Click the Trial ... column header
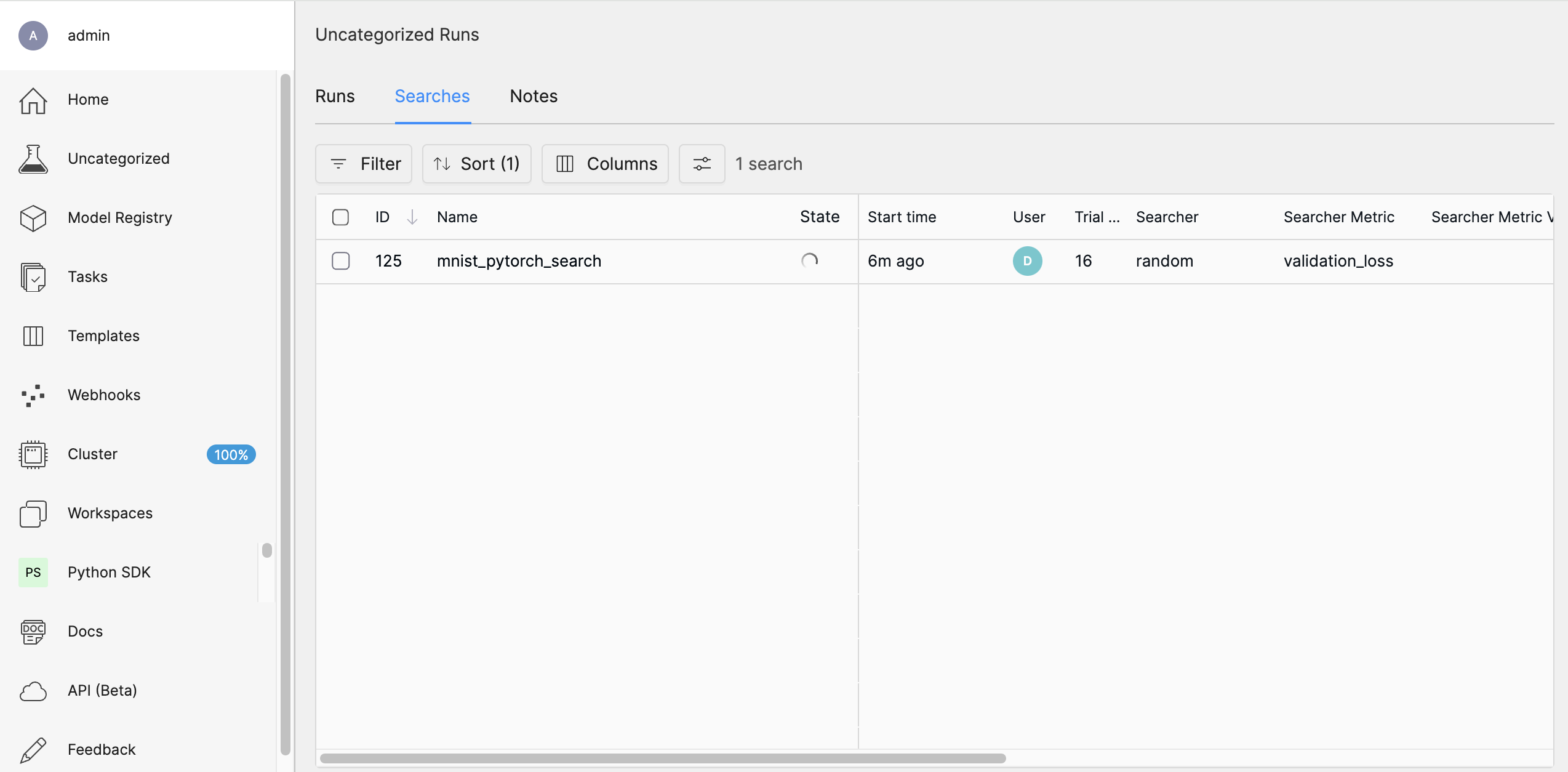 (x=1097, y=217)
